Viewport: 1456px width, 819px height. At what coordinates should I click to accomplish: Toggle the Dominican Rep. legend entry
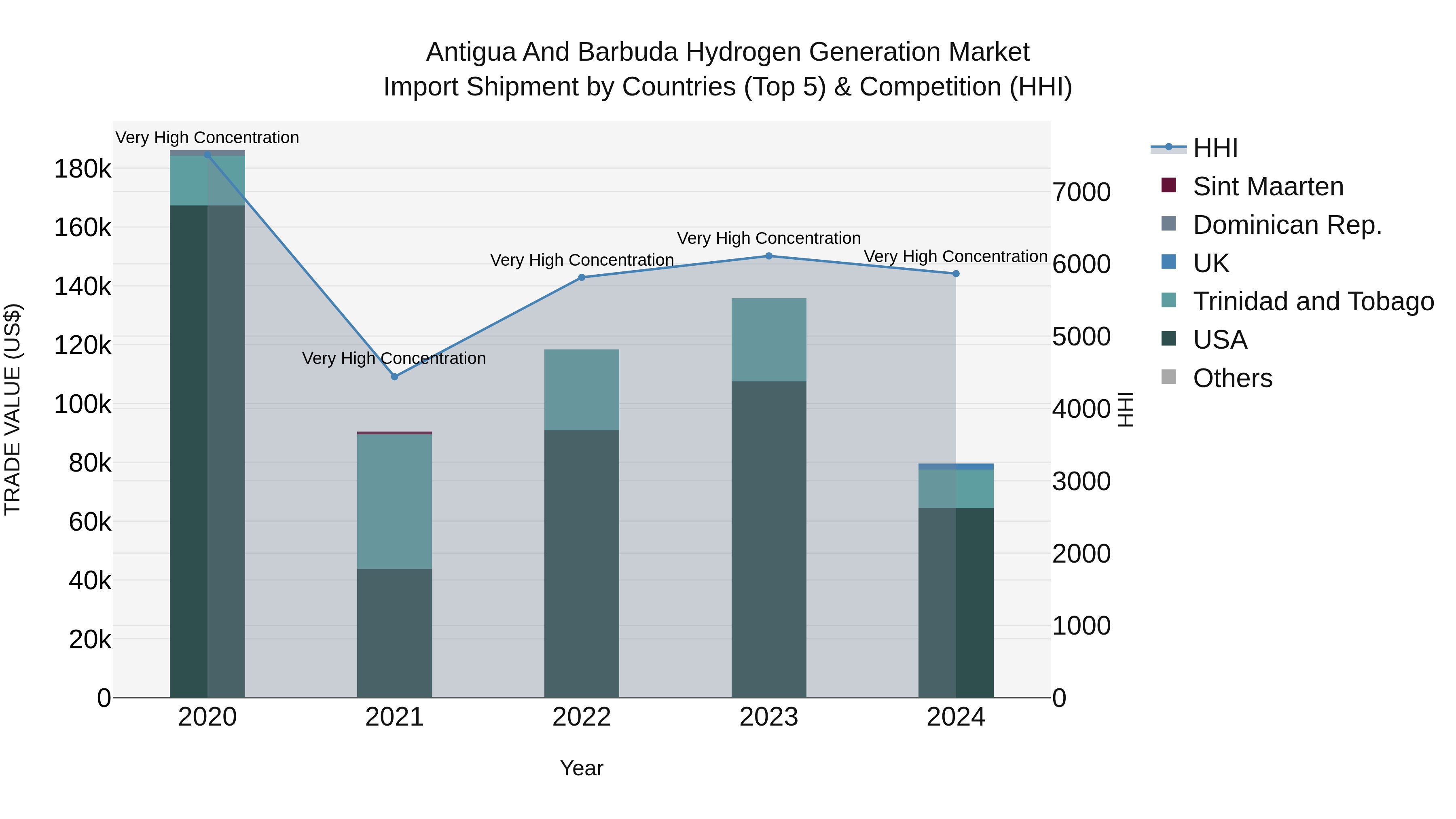tap(1271, 225)
